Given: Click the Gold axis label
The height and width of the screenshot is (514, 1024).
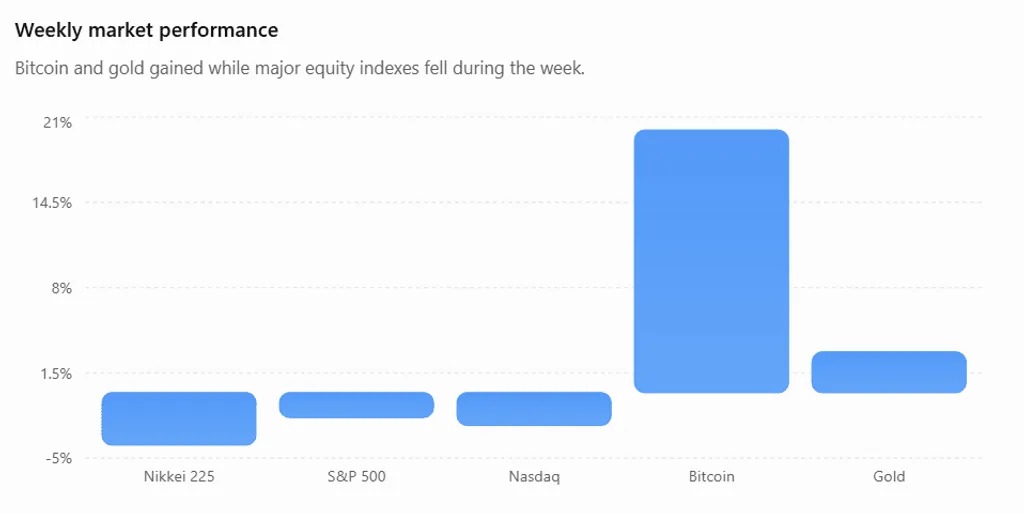Looking at the screenshot, I should click(x=889, y=477).
